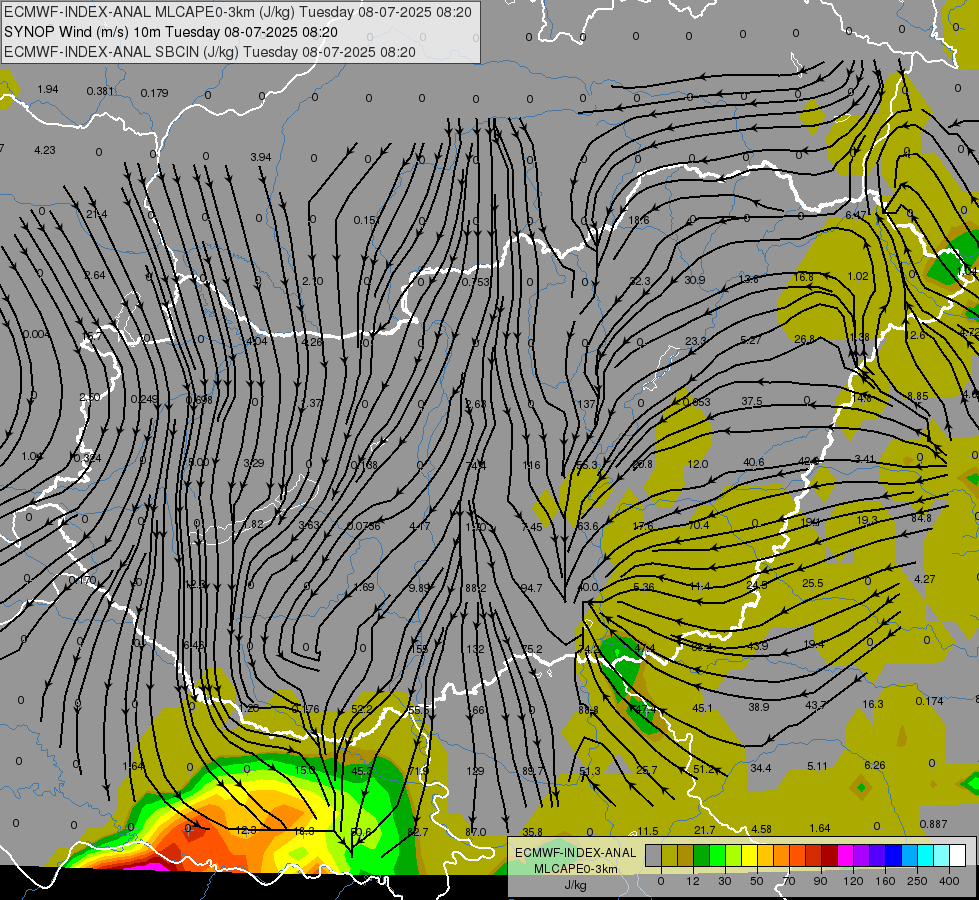Click the map value 32.3
The image size is (979, 900).
tap(639, 281)
